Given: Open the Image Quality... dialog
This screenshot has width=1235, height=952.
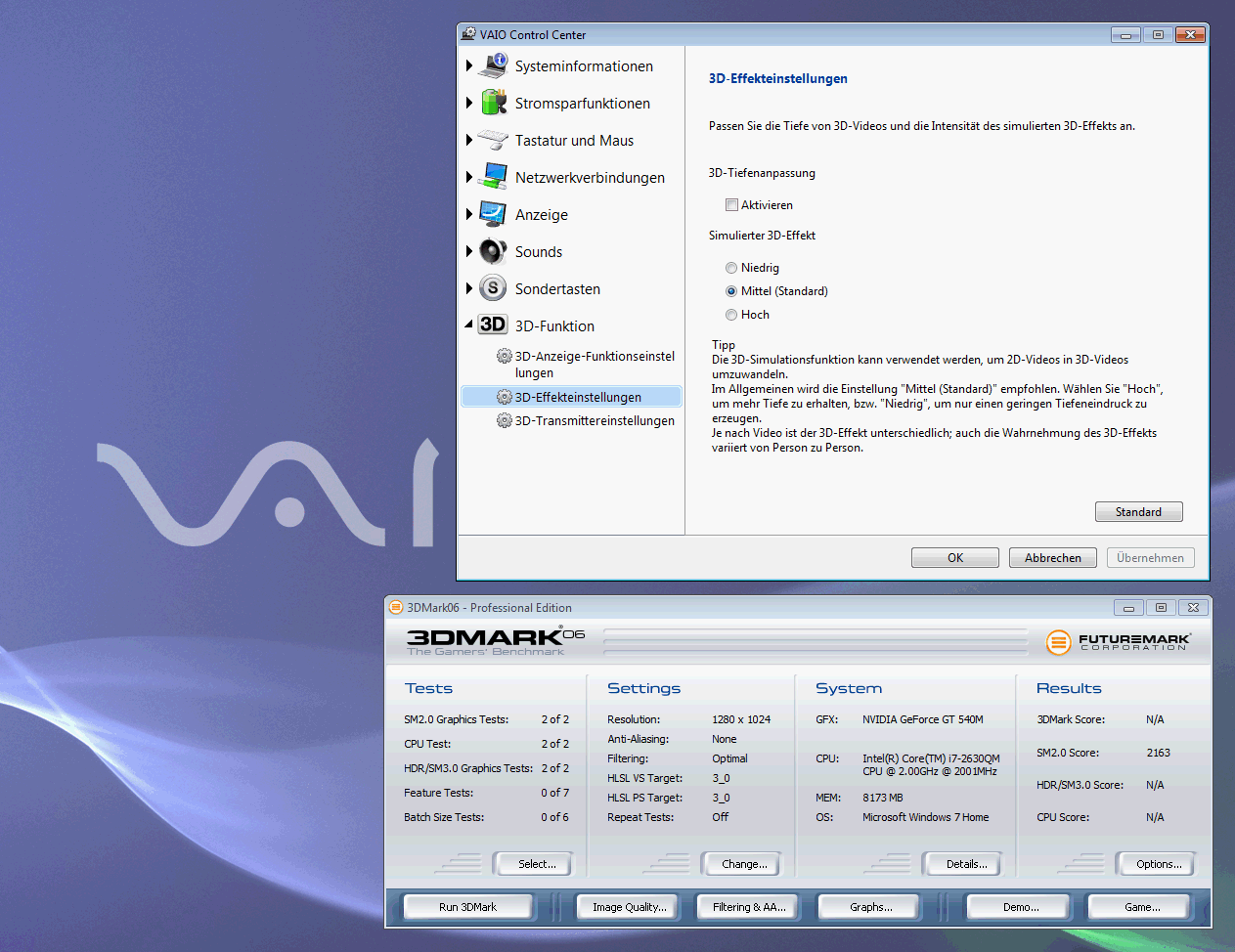Looking at the screenshot, I should pos(629,907).
